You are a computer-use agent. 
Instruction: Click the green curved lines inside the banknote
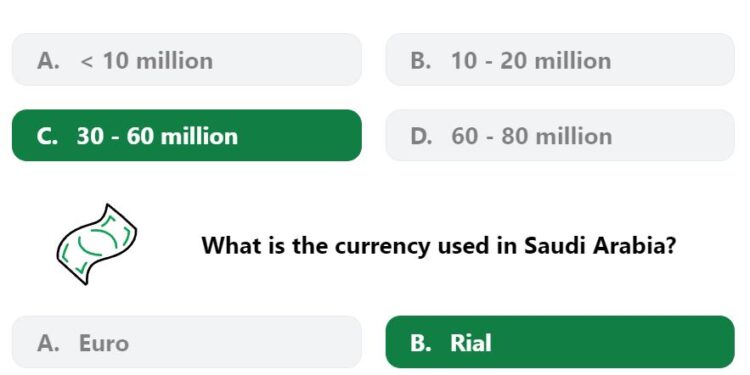(x=97, y=244)
